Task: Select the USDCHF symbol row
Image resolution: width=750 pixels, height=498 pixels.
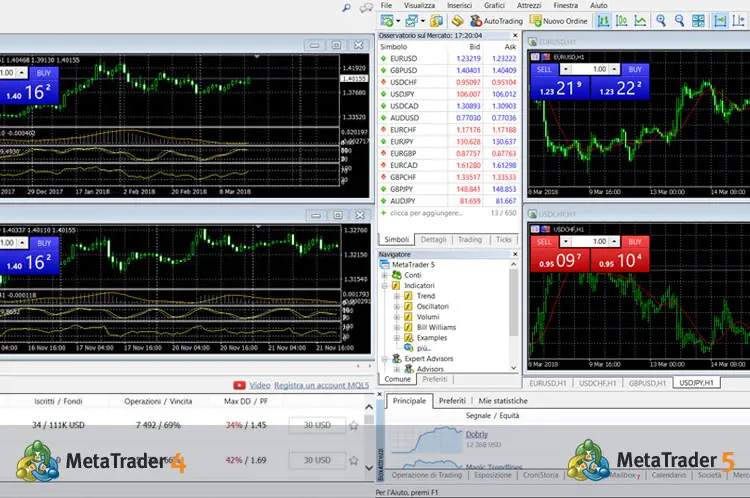Action: coord(448,82)
